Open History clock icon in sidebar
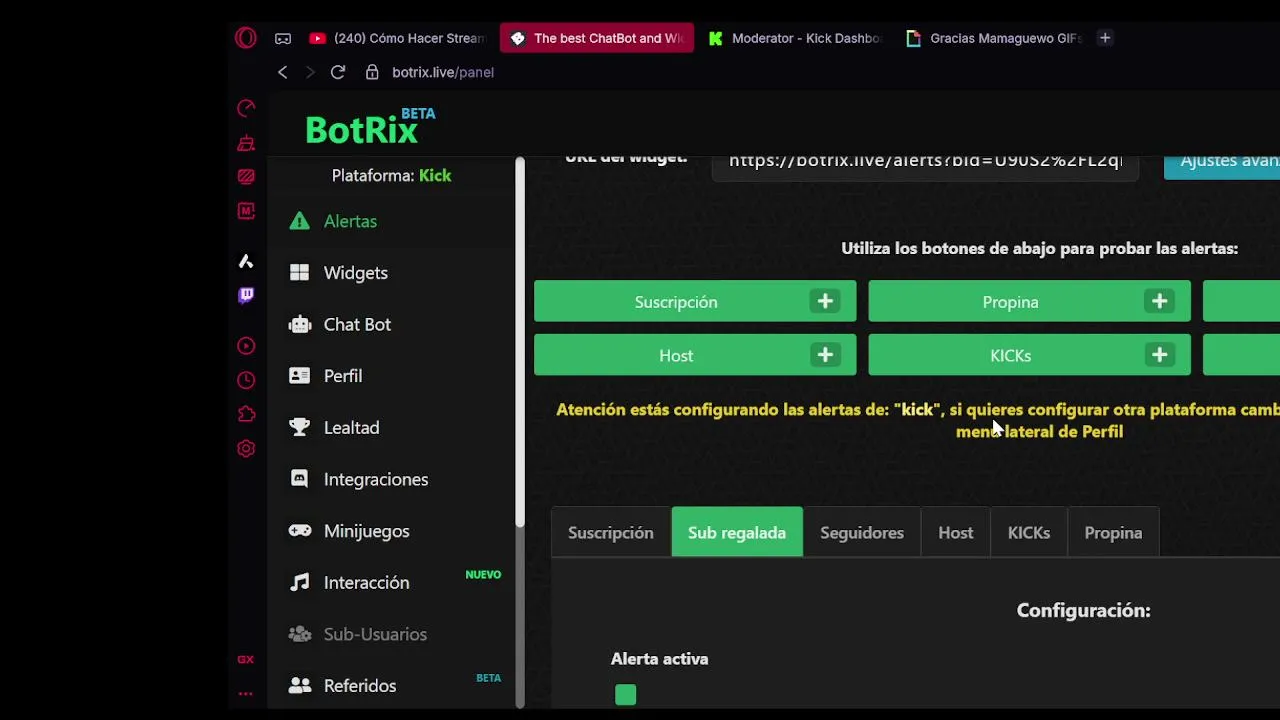 [246, 380]
